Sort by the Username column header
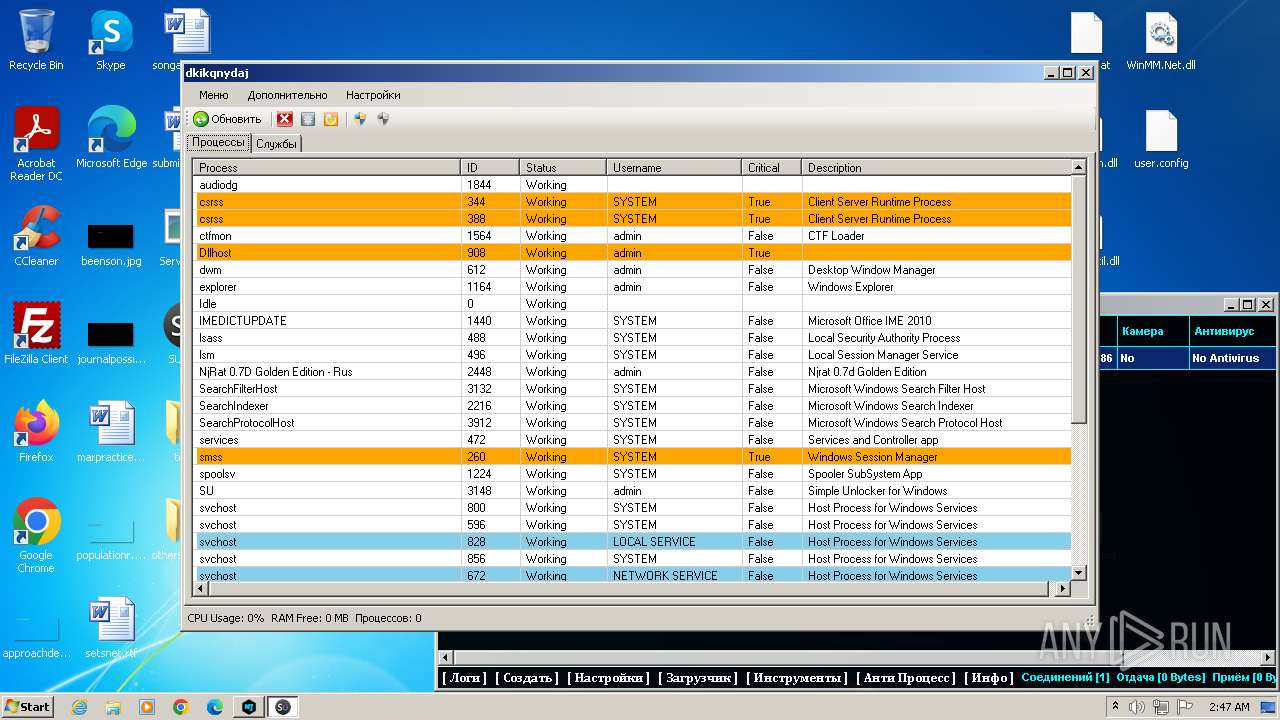Image resolution: width=1280 pixels, height=720 pixels. [674, 168]
